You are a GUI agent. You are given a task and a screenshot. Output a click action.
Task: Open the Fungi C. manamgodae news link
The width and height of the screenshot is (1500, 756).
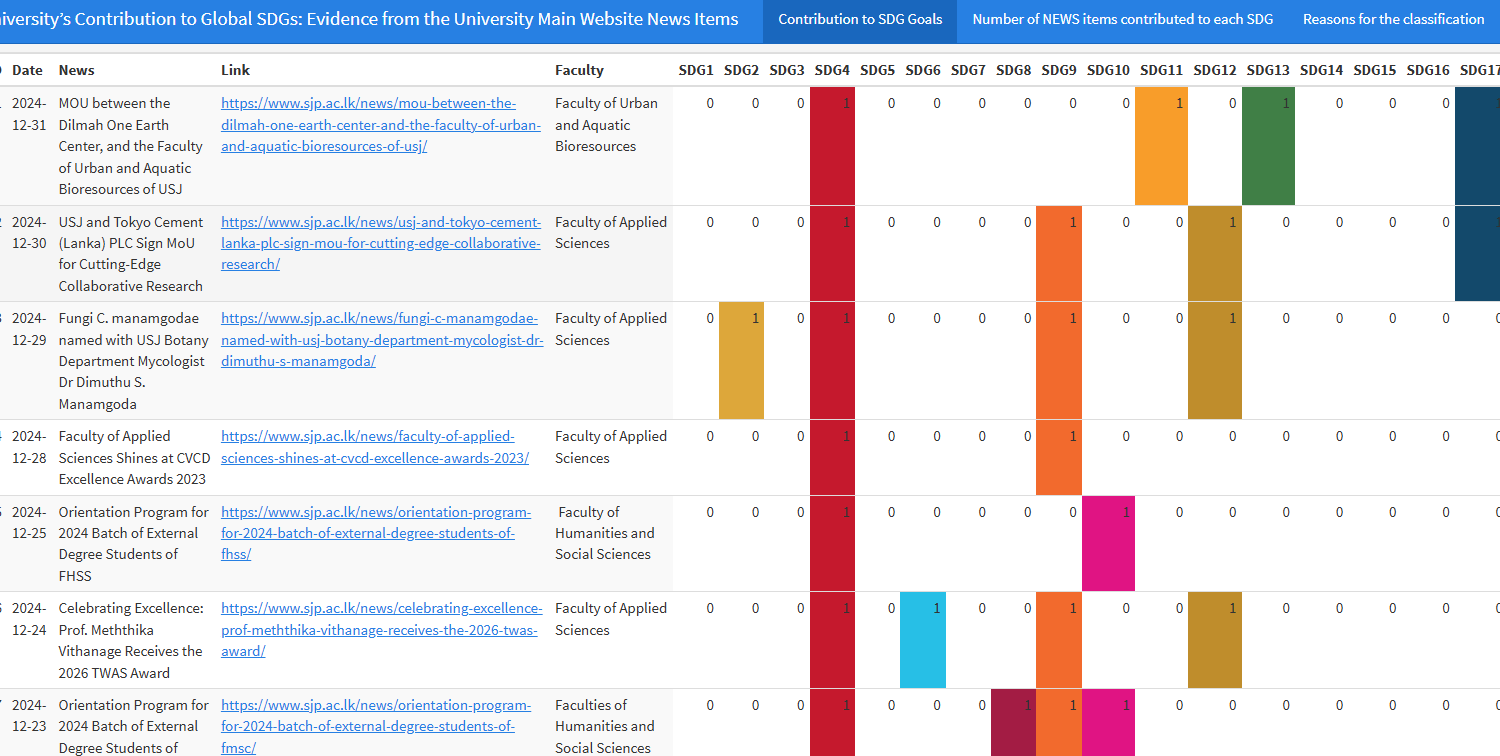click(x=380, y=339)
